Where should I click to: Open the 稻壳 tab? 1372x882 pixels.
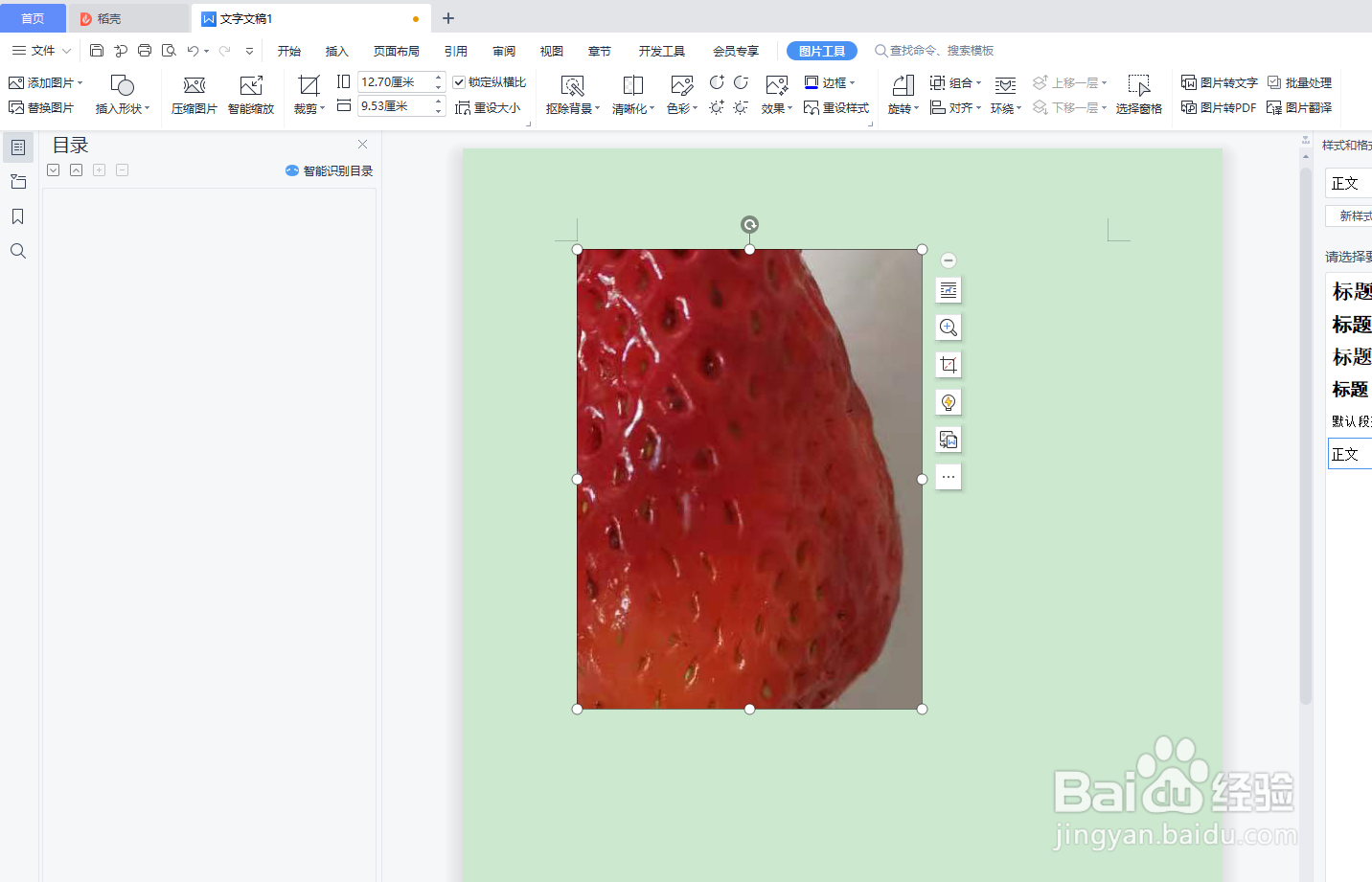coord(128,18)
